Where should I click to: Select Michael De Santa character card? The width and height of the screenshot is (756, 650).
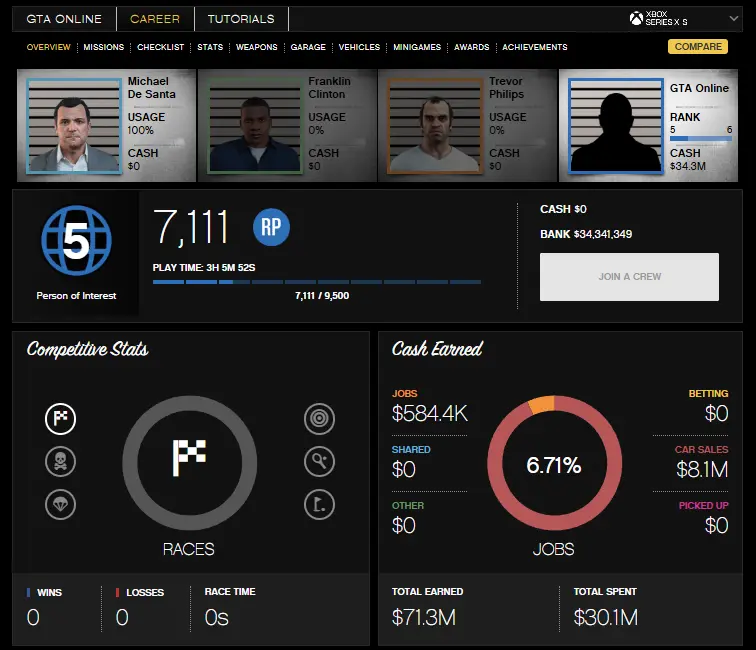coord(106,125)
